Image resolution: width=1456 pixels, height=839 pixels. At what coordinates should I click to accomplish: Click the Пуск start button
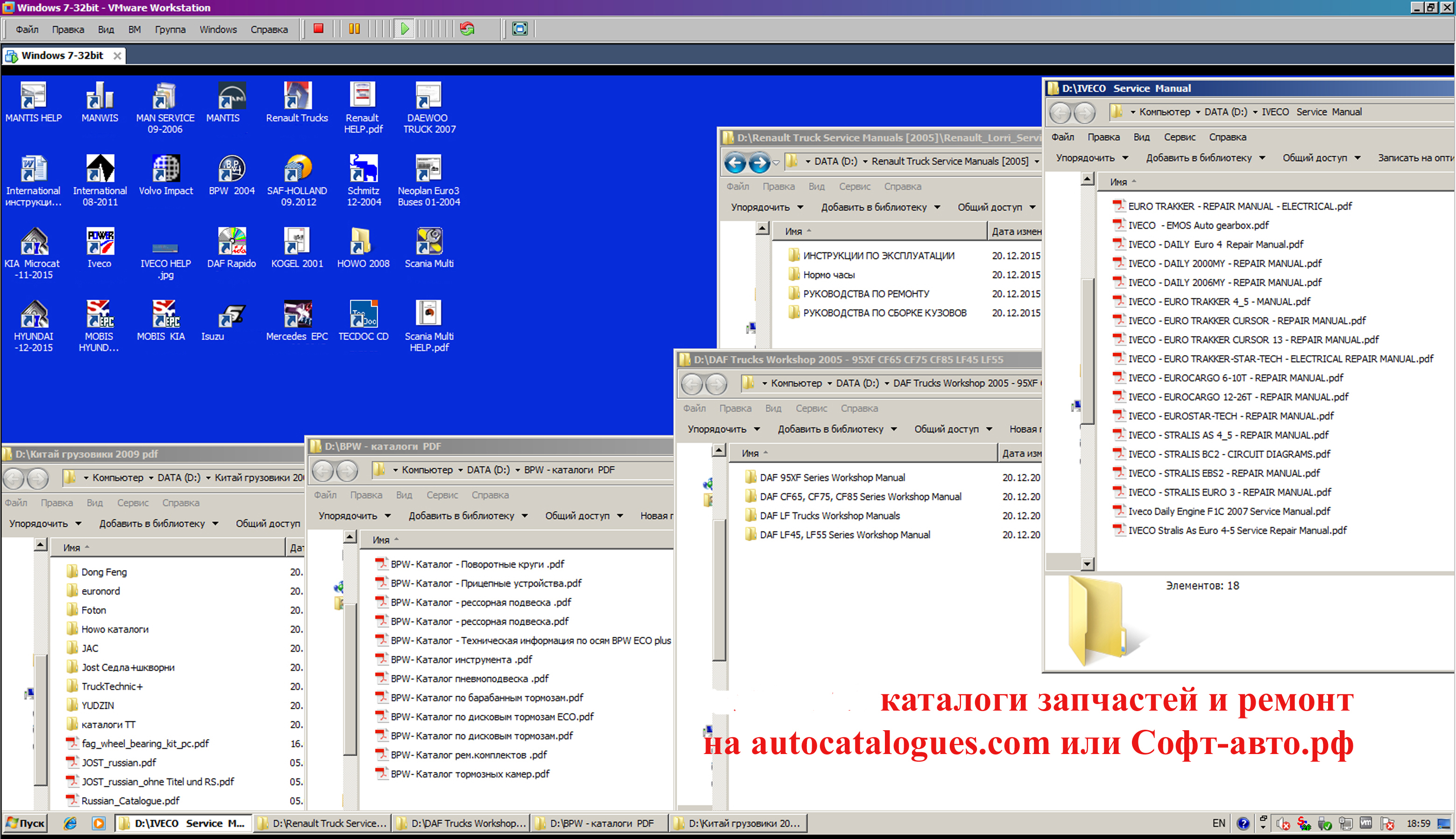(x=25, y=823)
